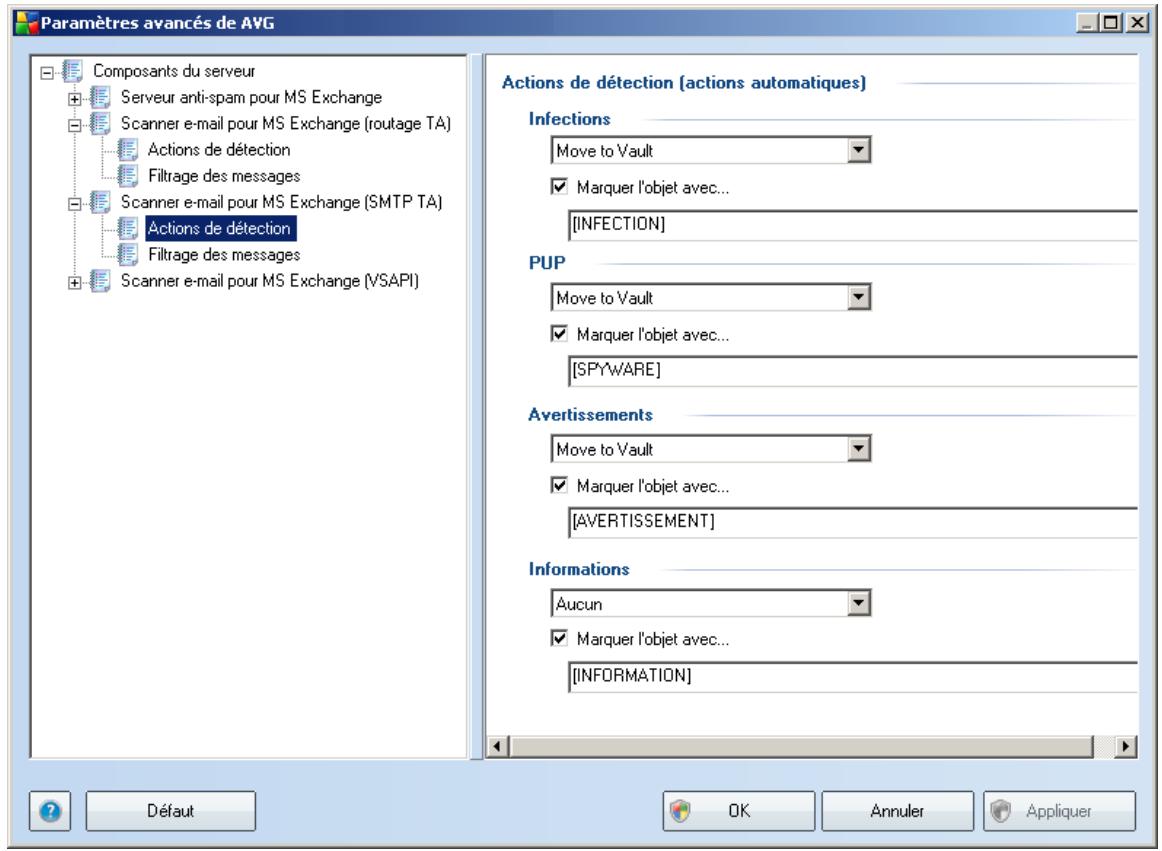
Task: Select Actions de détection under routage TA
Action: [x=219, y=150]
